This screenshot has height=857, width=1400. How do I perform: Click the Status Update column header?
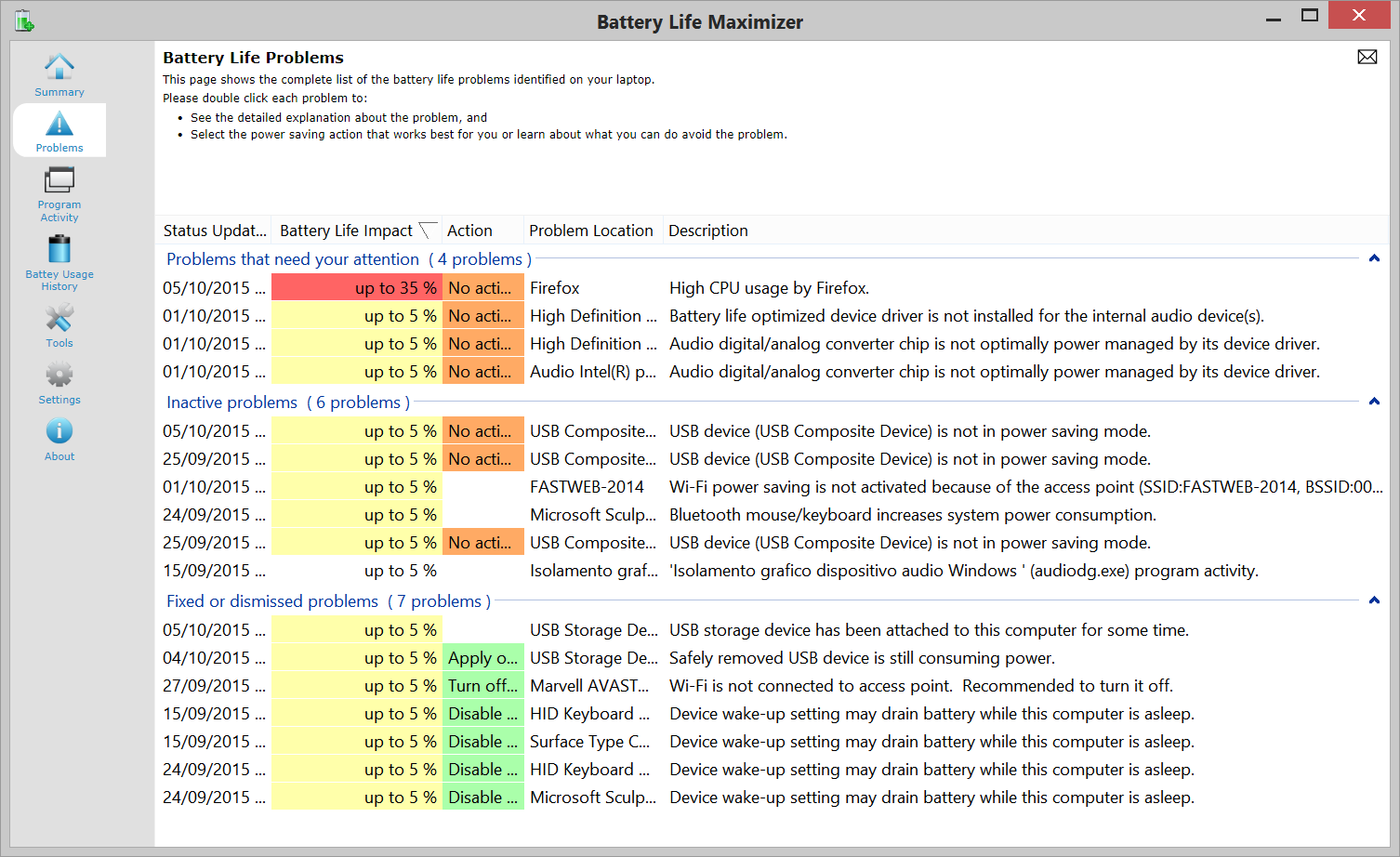point(215,231)
